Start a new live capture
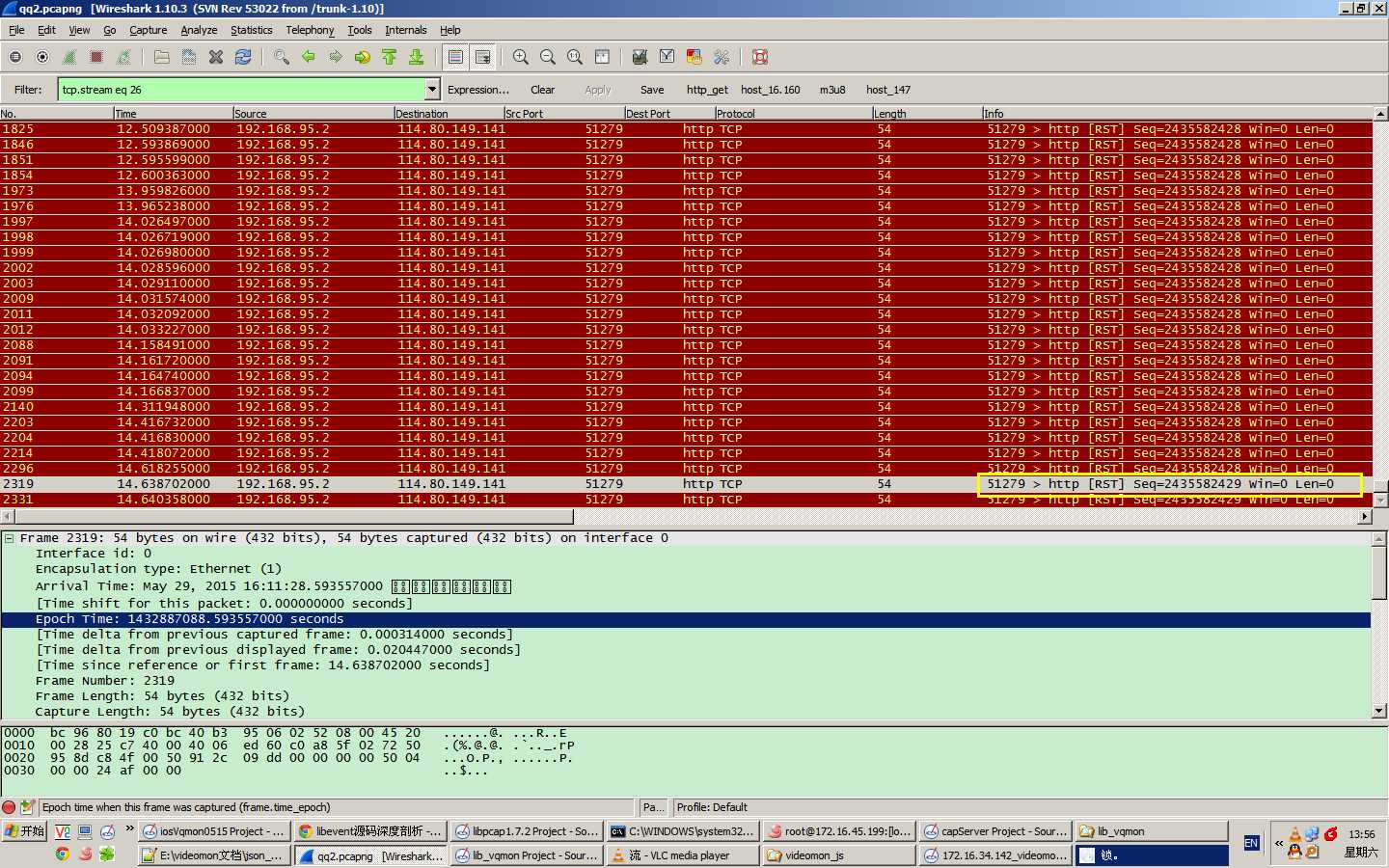Image resolution: width=1389 pixels, height=868 pixels. click(69, 57)
